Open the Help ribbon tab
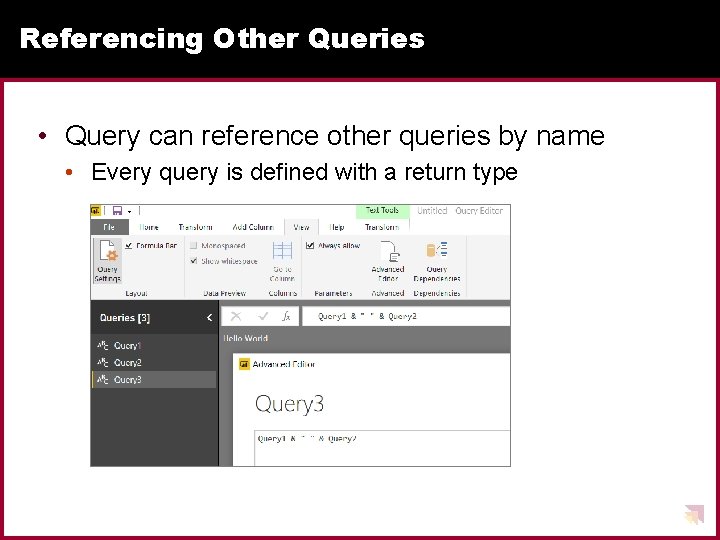This screenshot has width=720, height=540. (x=337, y=227)
